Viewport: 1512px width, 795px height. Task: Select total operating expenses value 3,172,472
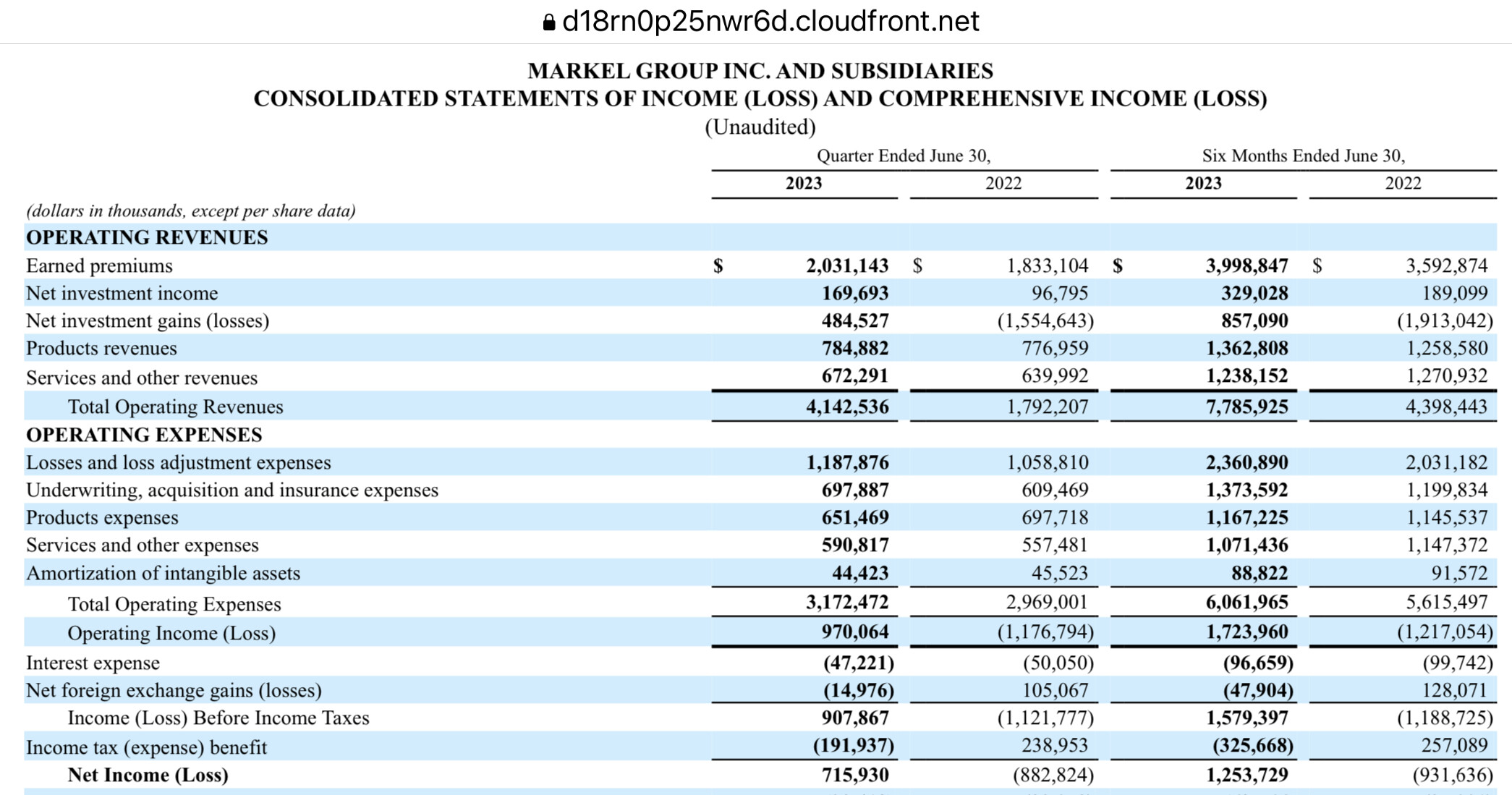(847, 603)
